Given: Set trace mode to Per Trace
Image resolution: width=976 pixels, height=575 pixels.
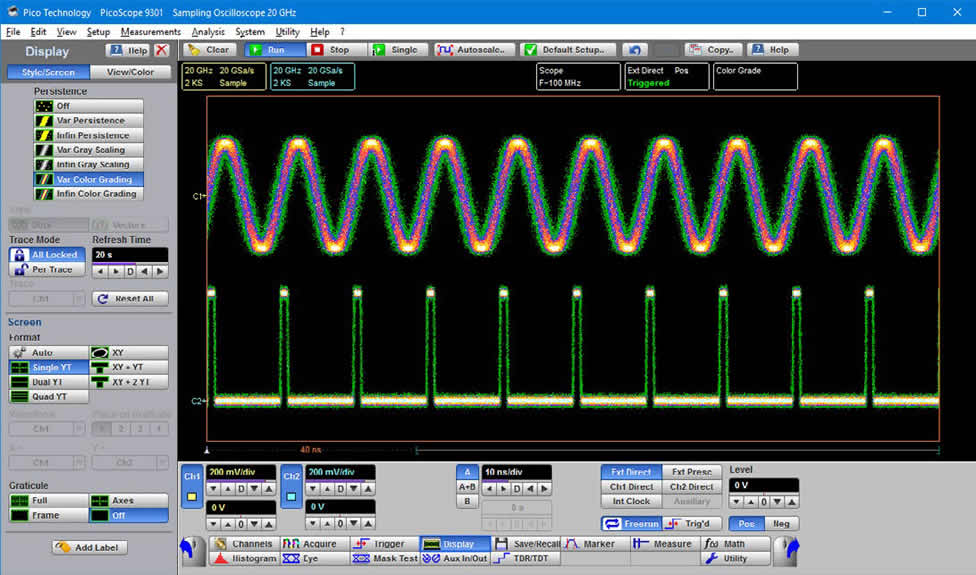Looking at the screenshot, I should (47, 269).
